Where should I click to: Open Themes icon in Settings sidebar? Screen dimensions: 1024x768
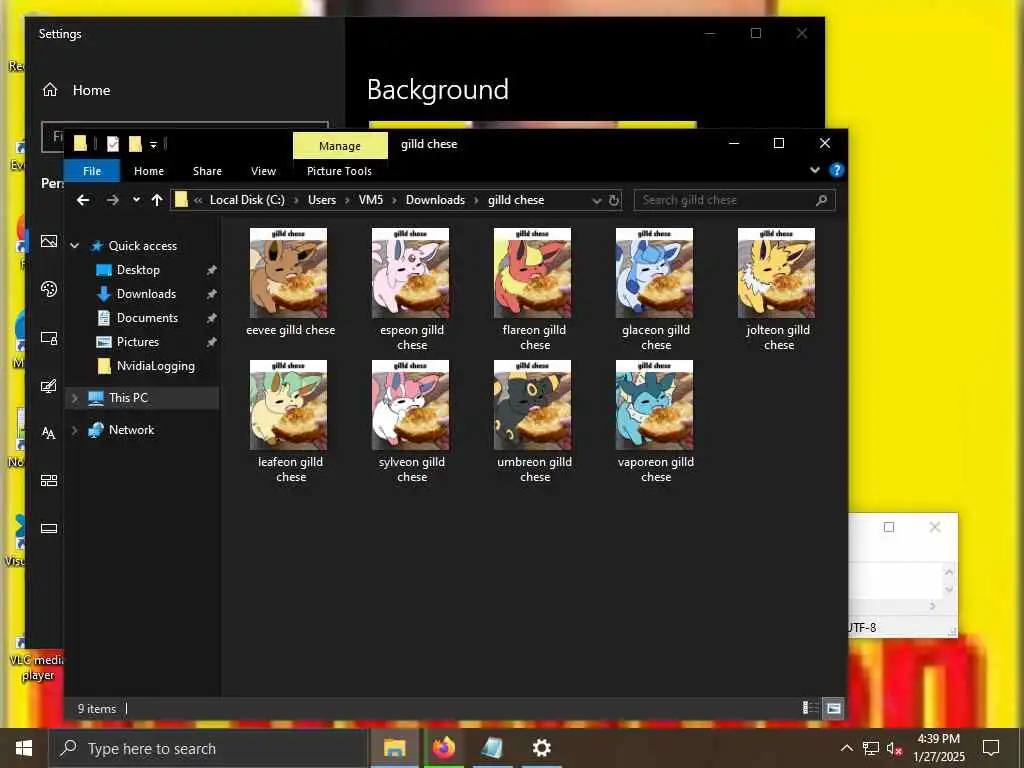click(49, 385)
